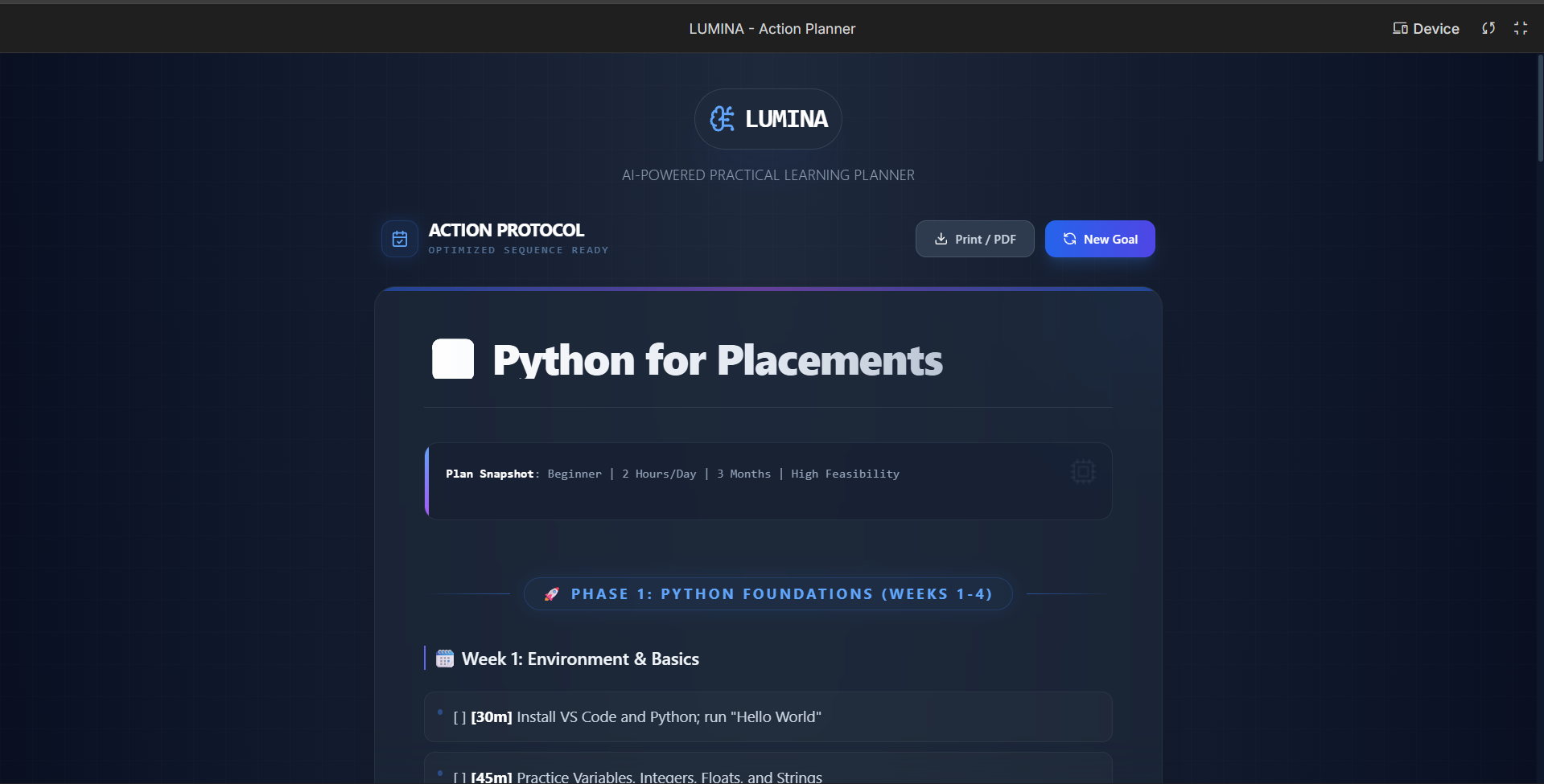Viewport: 1544px width, 784px height.
Task: Click the vertical scrollbar on the right
Action: (1540, 109)
